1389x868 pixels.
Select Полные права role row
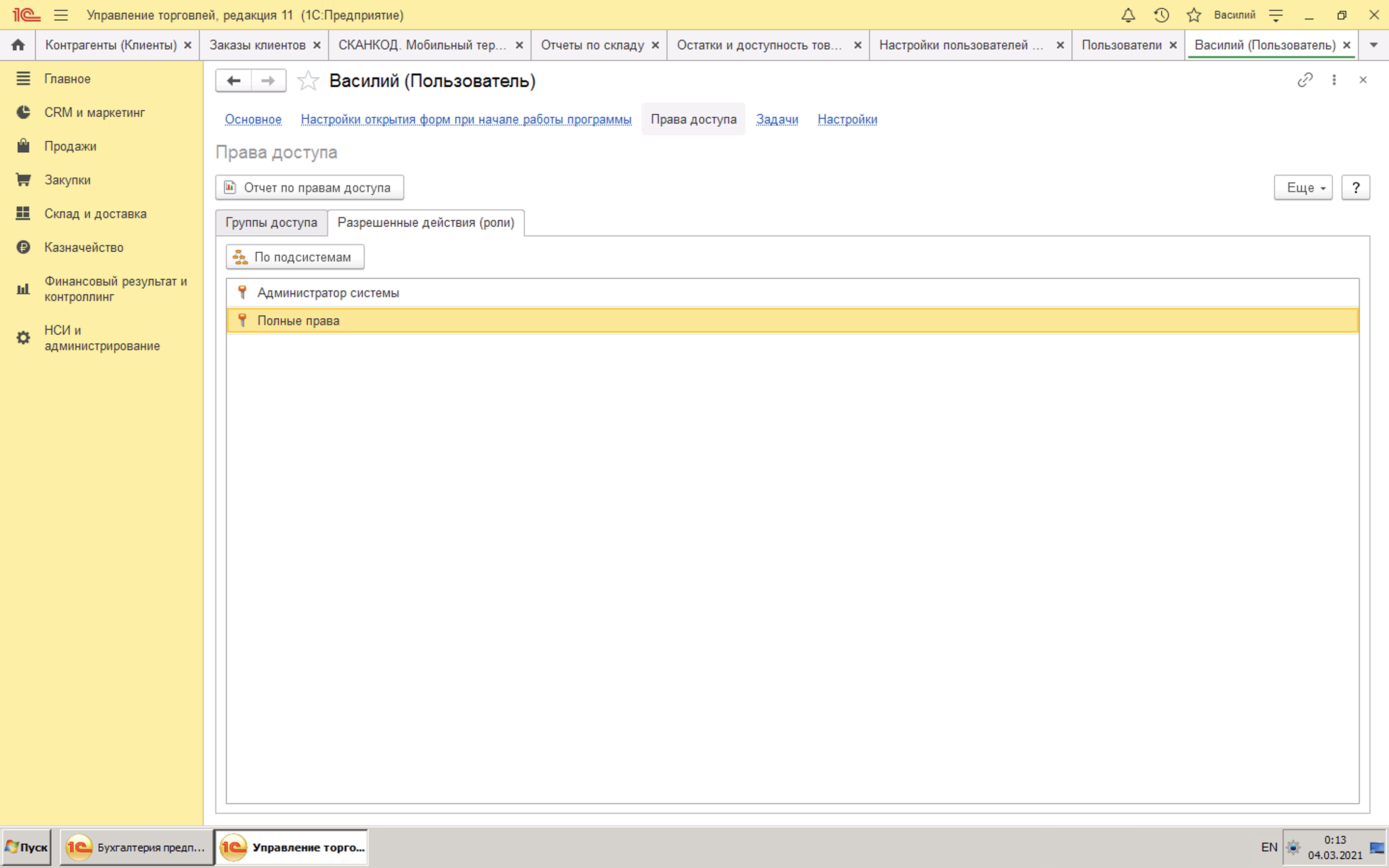793,320
